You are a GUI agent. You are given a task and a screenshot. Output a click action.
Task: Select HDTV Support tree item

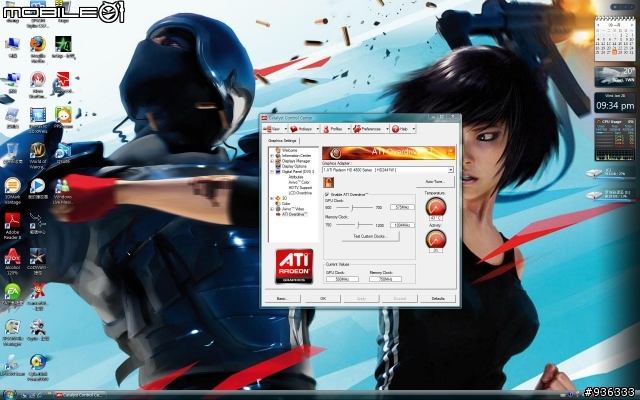(x=300, y=187)
